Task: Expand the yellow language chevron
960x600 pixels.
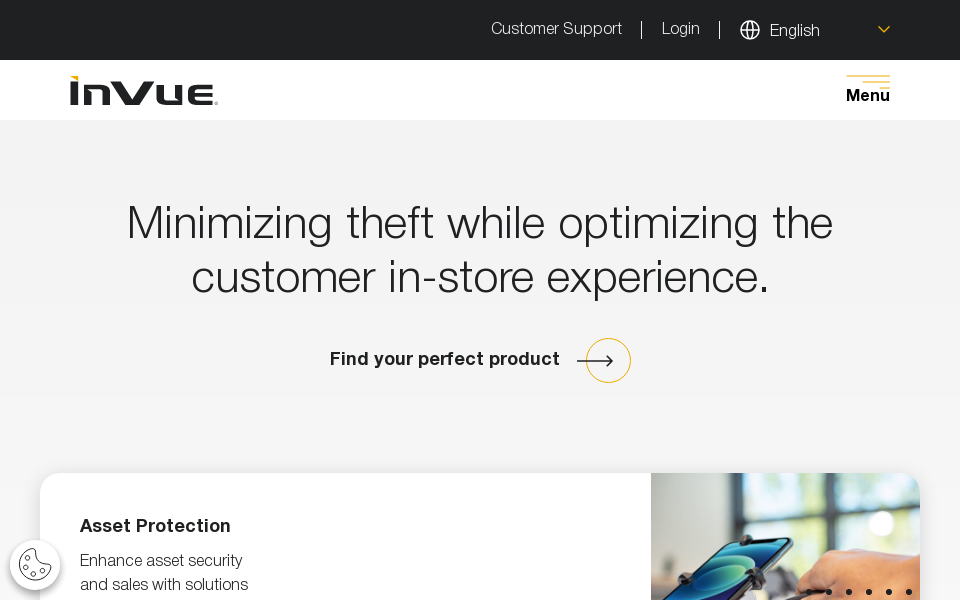Action: click(x=884, y=30)
